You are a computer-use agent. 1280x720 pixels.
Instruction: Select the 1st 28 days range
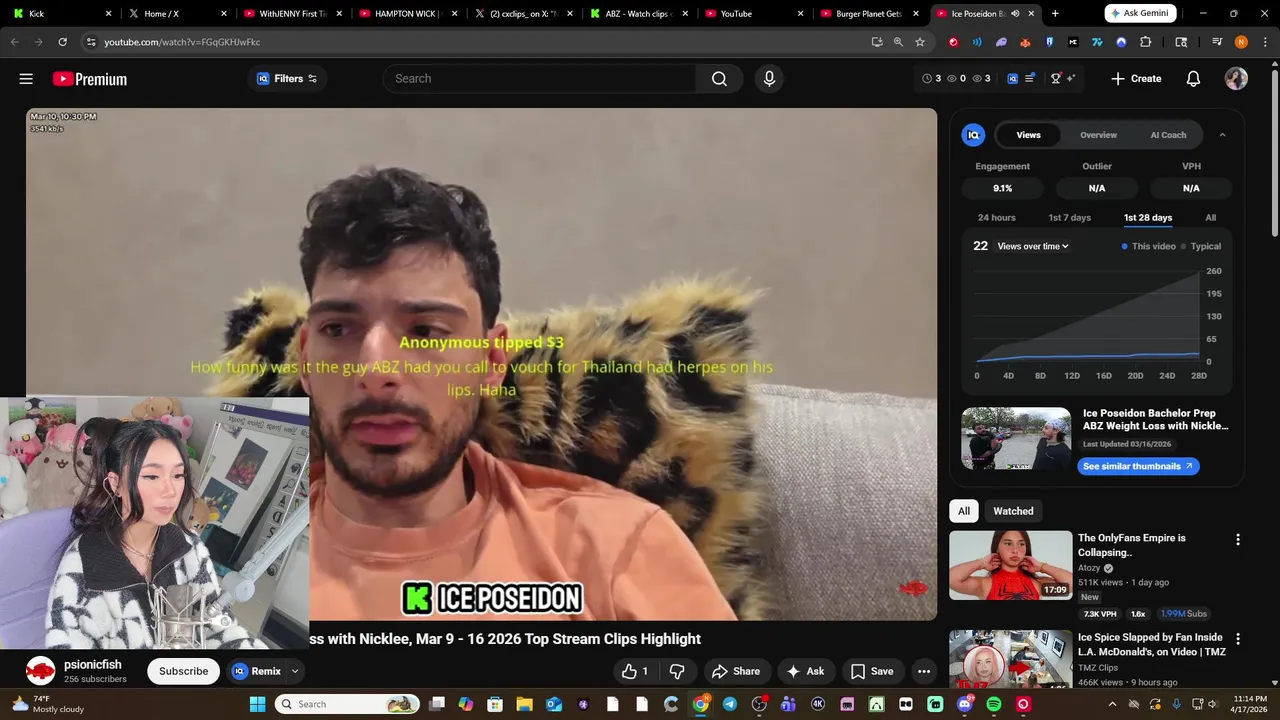1147,218
